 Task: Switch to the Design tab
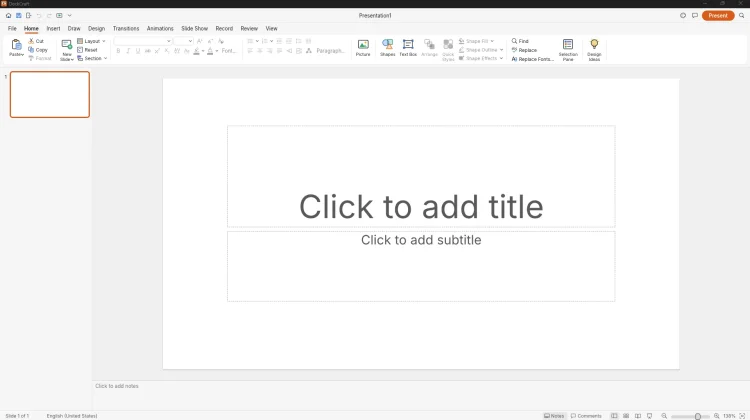coord(96,29)
